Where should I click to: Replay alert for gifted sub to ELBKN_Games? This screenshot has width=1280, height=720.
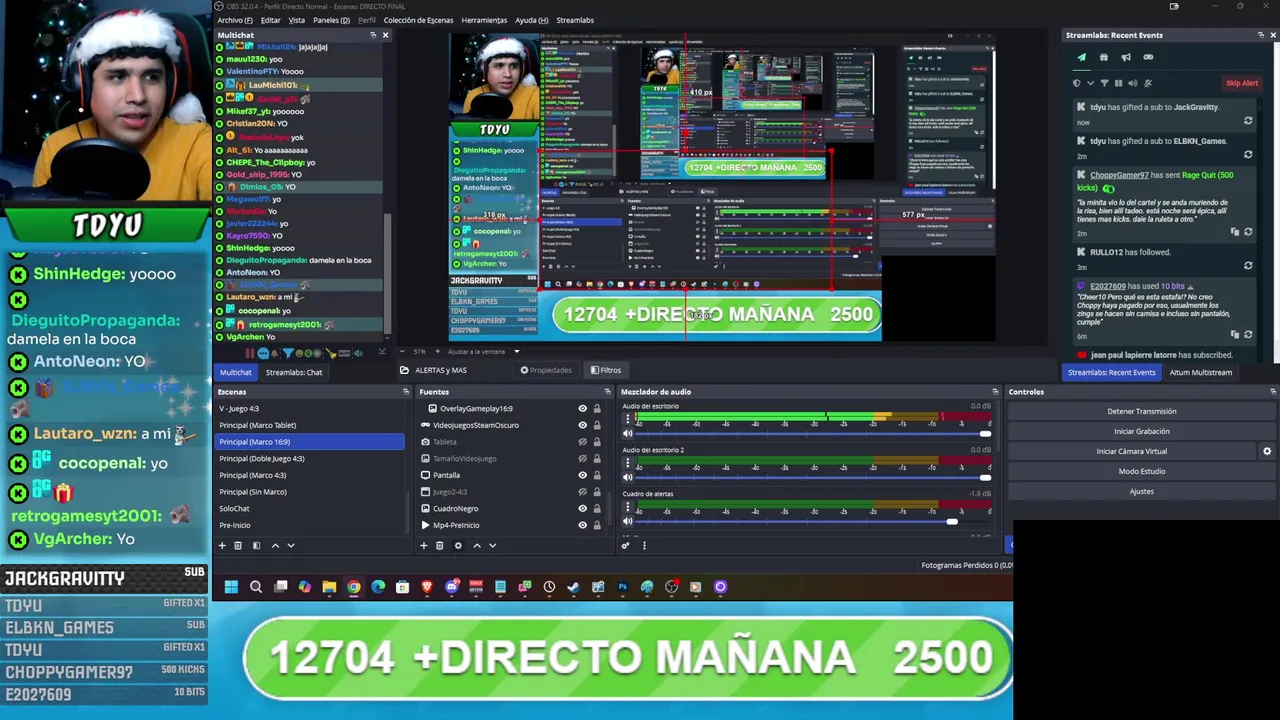(1248, 154)
